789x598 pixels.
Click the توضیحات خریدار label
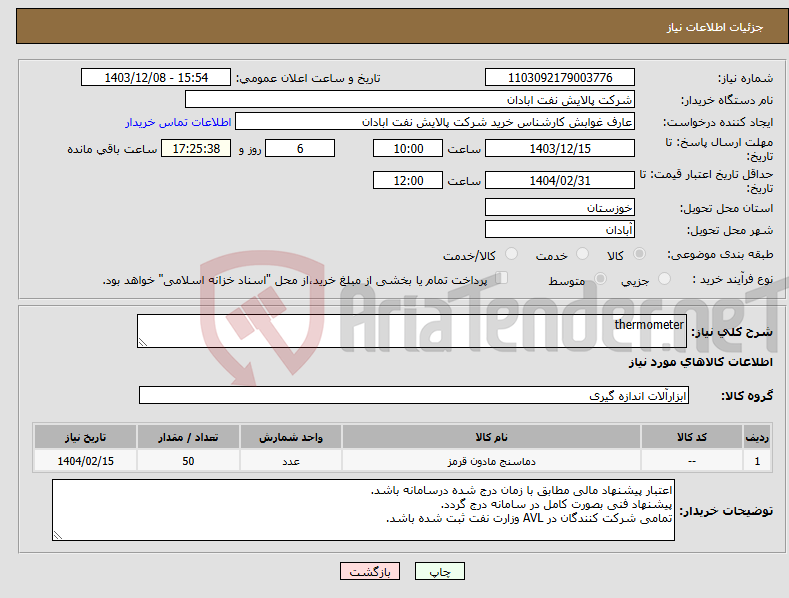click(727, 511)
